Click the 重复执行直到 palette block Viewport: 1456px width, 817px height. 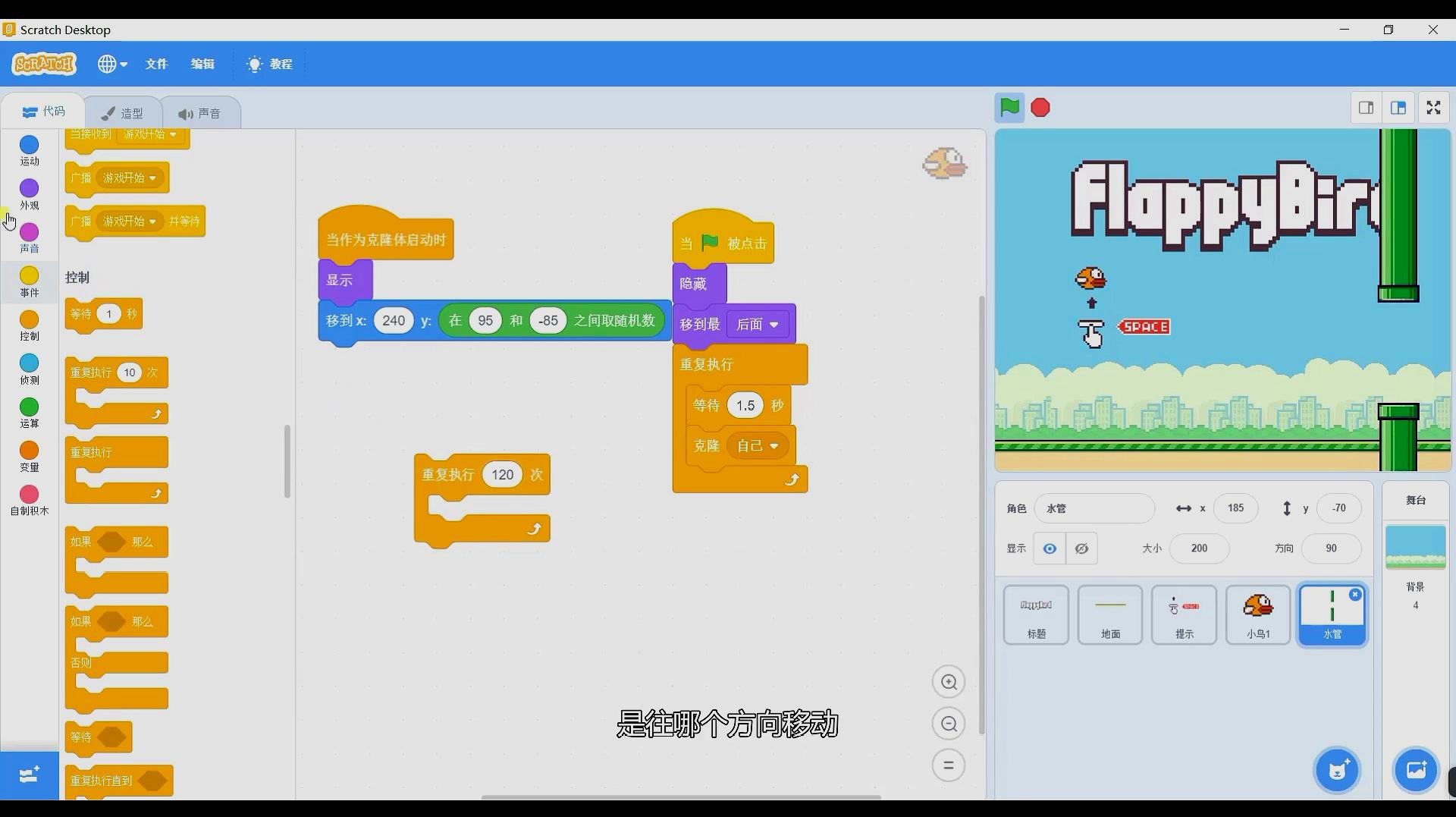(x=119, y=781)
